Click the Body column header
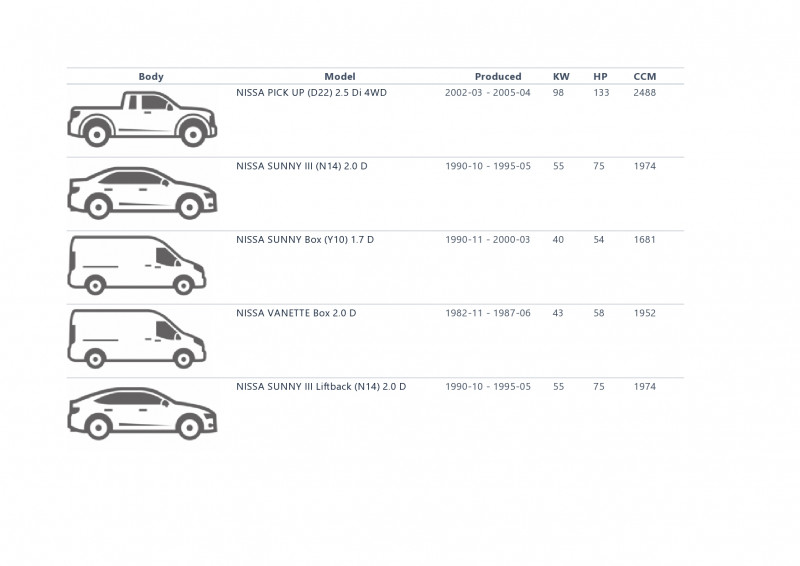Image resolution: width=800 pixels, height=566 pixels. tap(151, 77)
